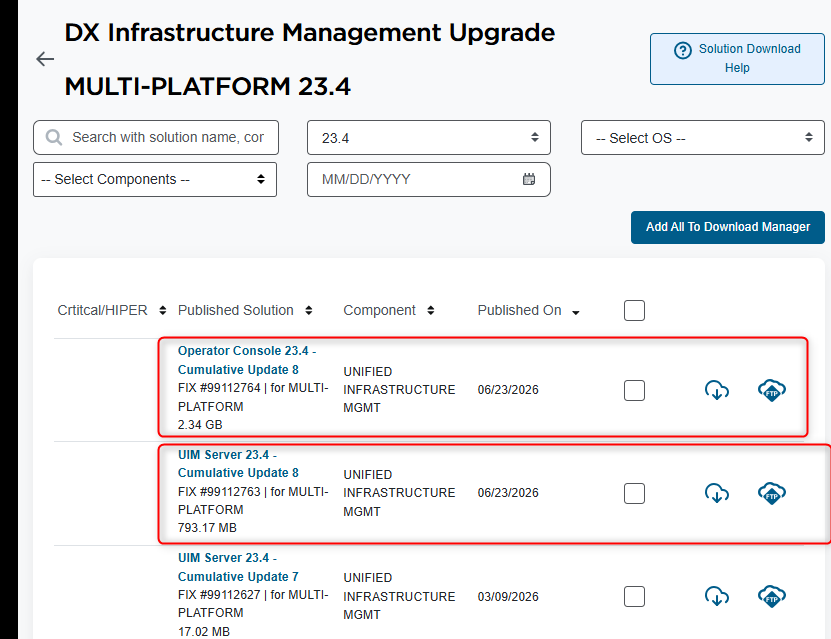Screen dimensions: 831x639
Task: Click FIX #99112627 text
Action: point(219,595)
